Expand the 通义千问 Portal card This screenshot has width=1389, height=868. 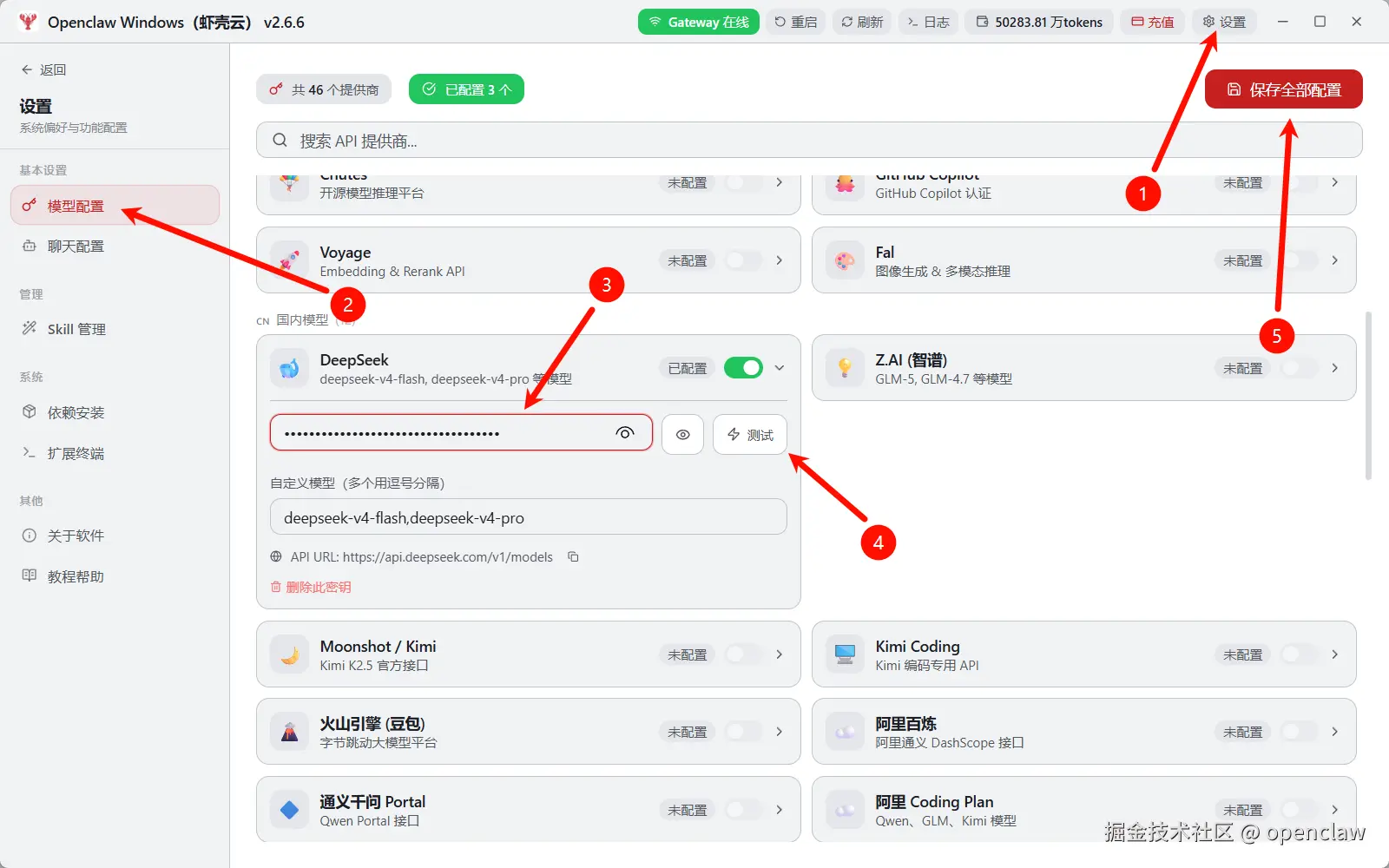[780, 810]
